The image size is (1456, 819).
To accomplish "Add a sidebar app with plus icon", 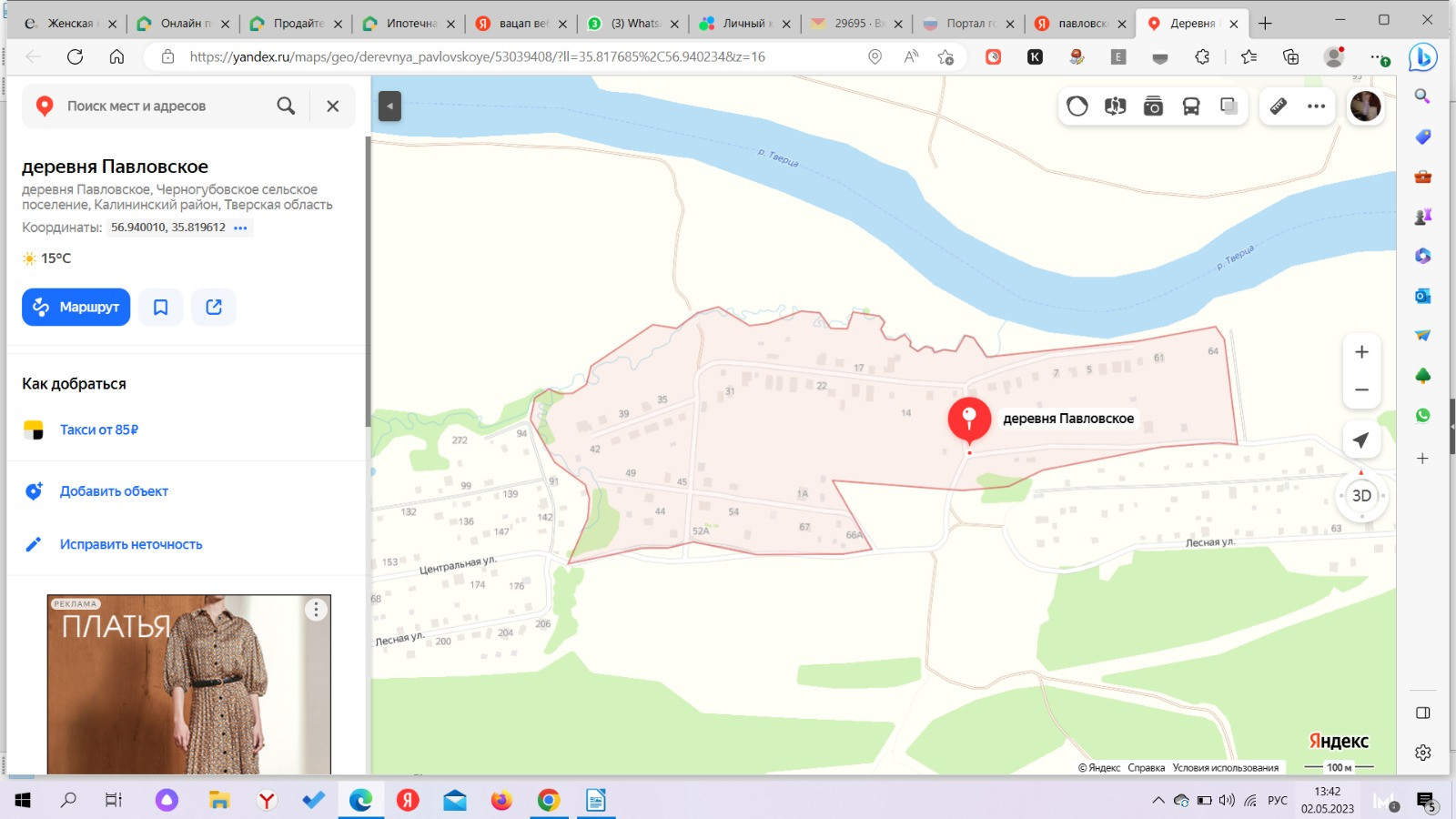I will pos(1422,459).
